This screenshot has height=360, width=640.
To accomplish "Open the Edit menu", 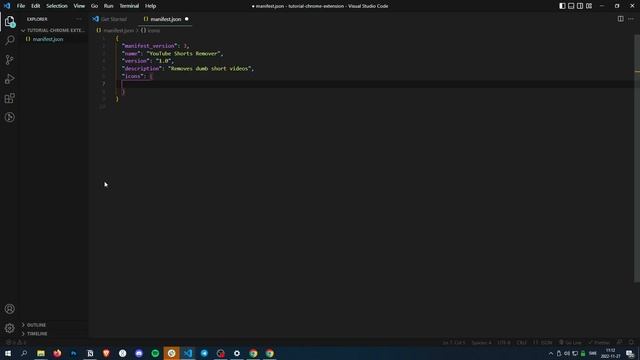I will 36,6.
